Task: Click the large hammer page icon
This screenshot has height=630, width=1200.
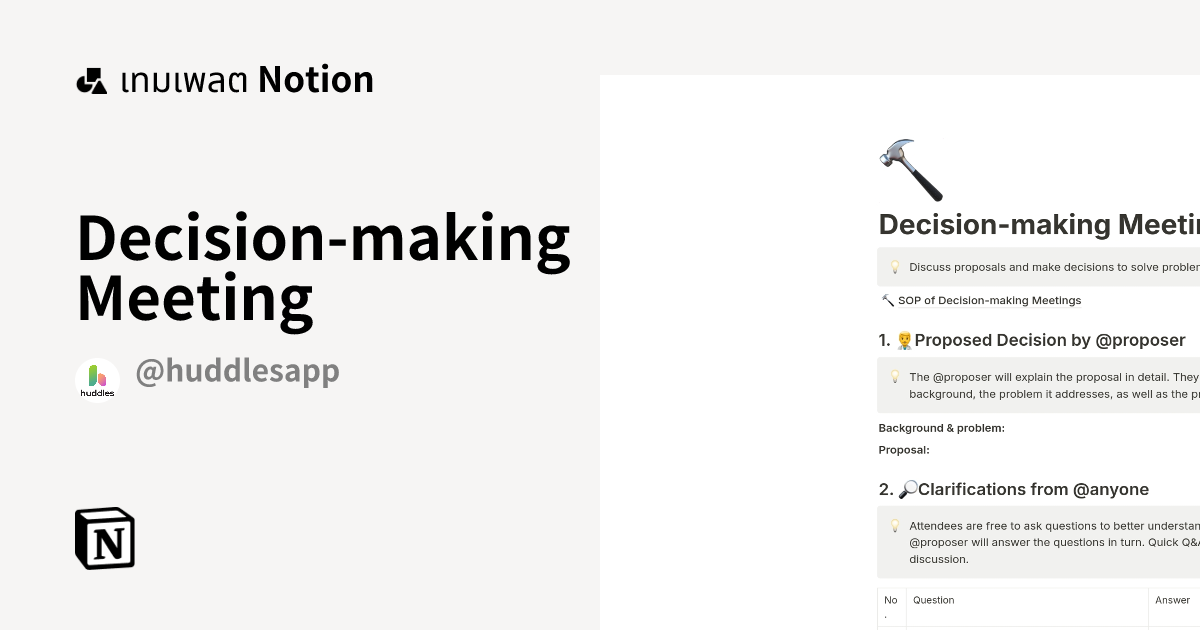Action: tap(910, 170)
